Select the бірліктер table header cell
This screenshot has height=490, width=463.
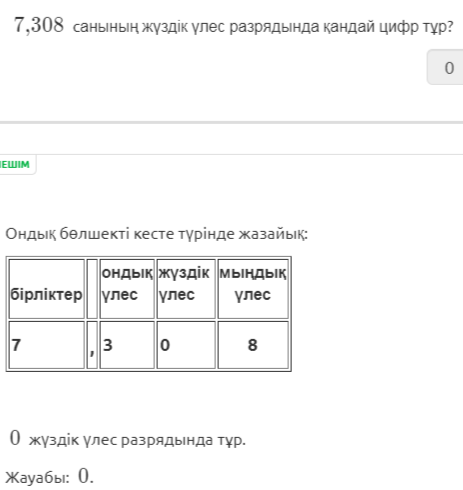[46, 289]
